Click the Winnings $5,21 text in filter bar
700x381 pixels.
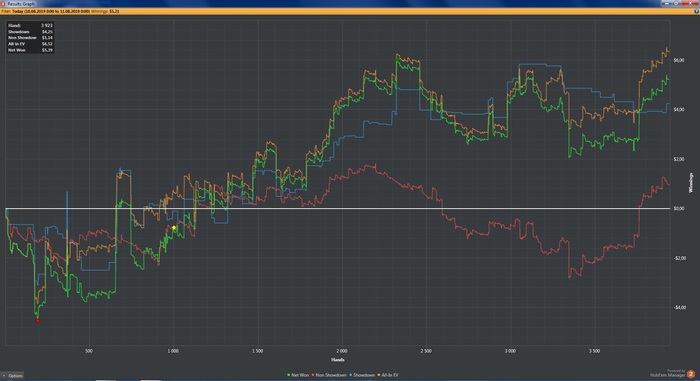tap(105, 11)
